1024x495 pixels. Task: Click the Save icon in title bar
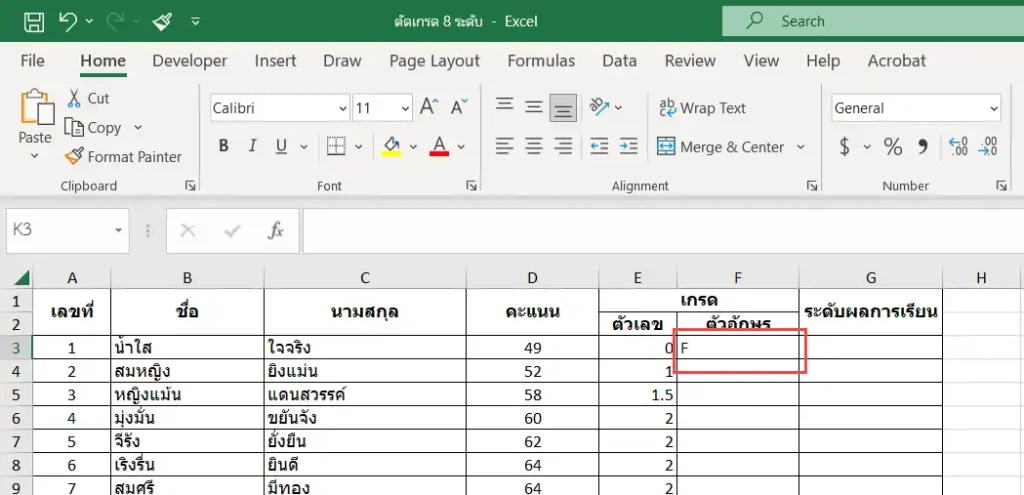[34, 22]
